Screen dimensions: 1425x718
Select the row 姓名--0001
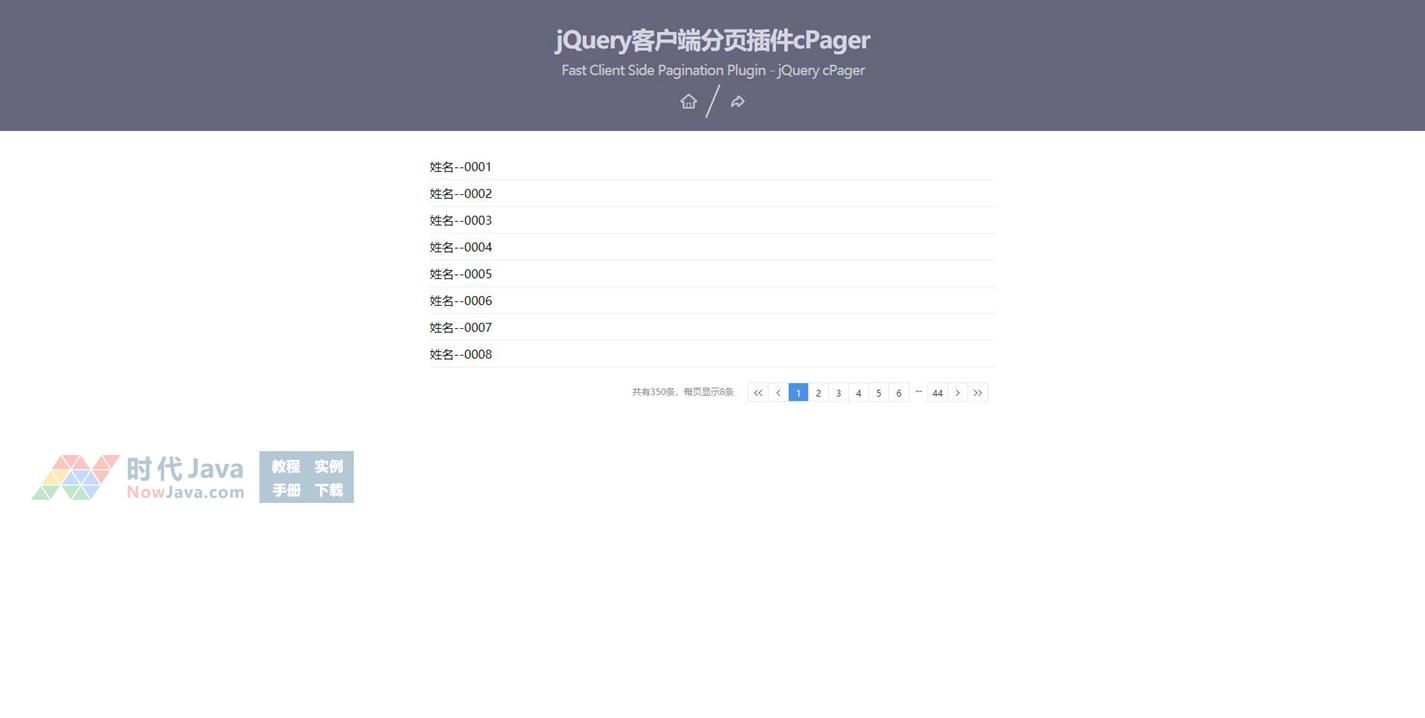point(461,167)
